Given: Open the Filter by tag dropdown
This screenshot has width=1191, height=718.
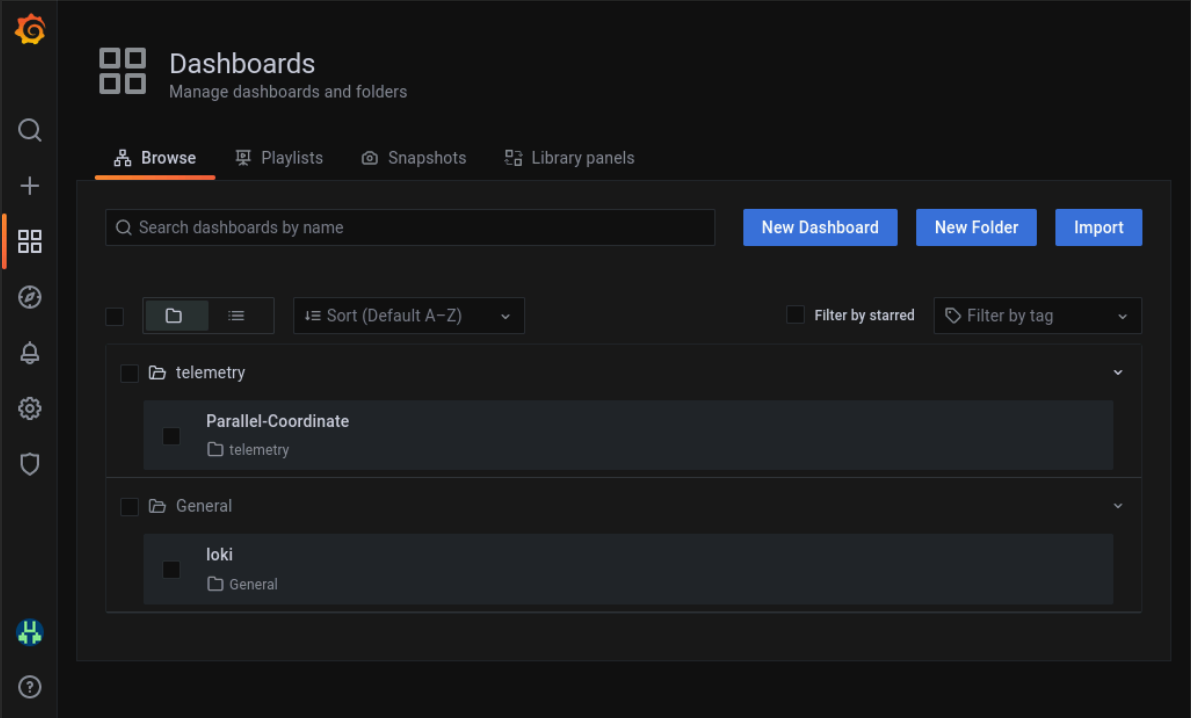Looking at the screenshot, I should 1038,315.
